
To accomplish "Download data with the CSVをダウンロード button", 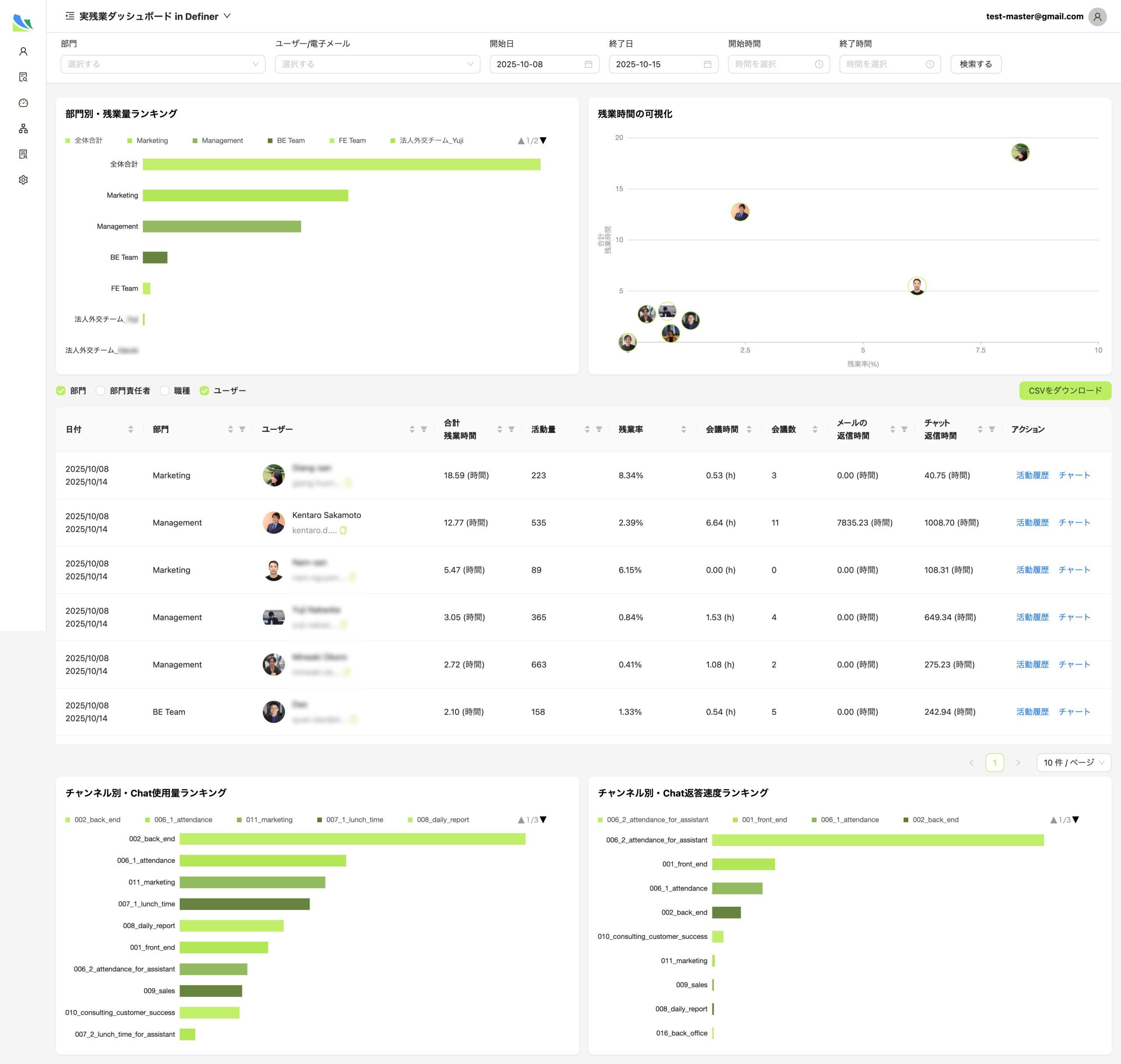I will pos(1065,390).
